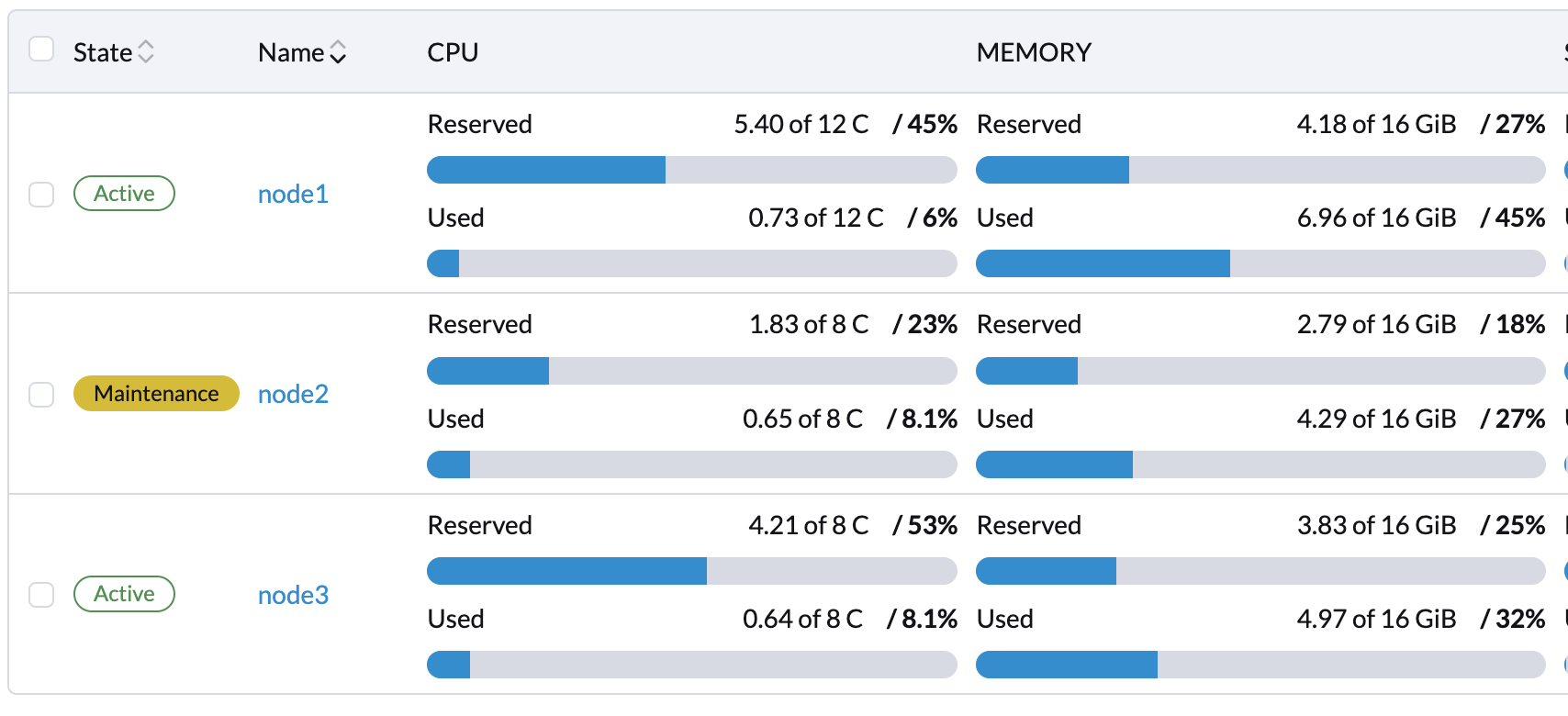Click the MEMORY column header

click(x=1035, y=52)
